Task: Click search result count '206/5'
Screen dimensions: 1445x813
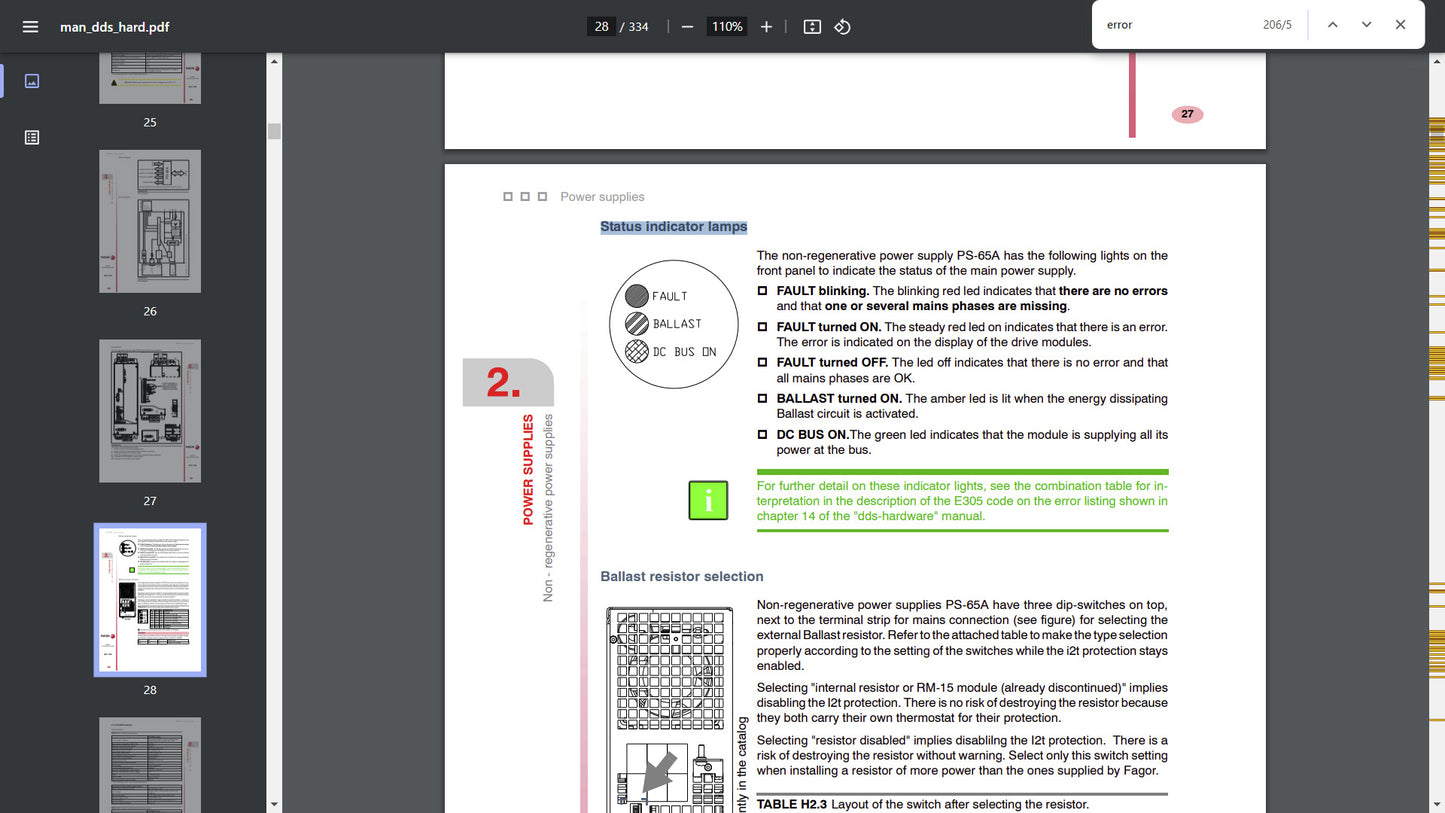Action: [1277, 25]
